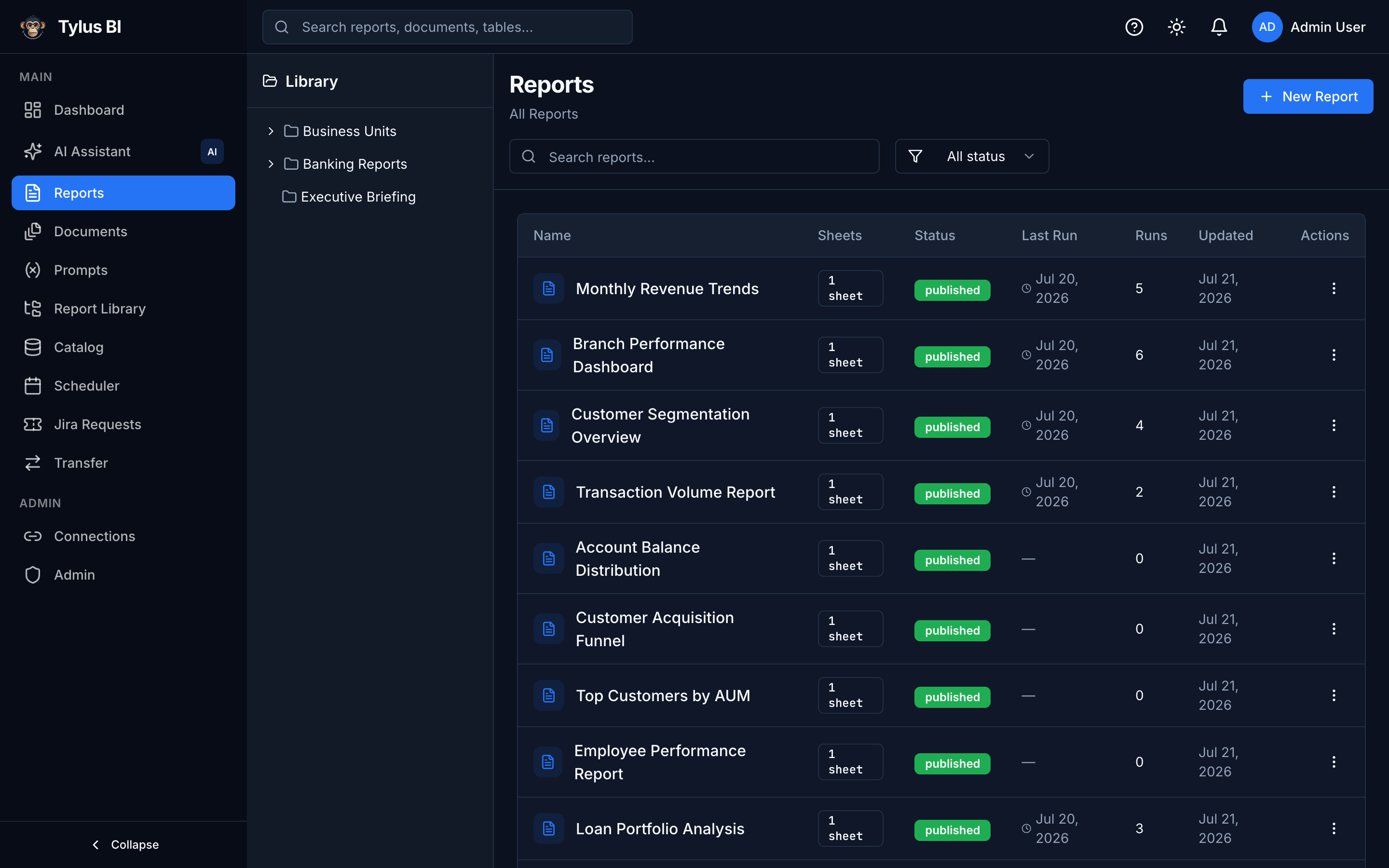1389x868 pixels.
Task: Click the Prompts variable icon
Action: click(33, 270)
